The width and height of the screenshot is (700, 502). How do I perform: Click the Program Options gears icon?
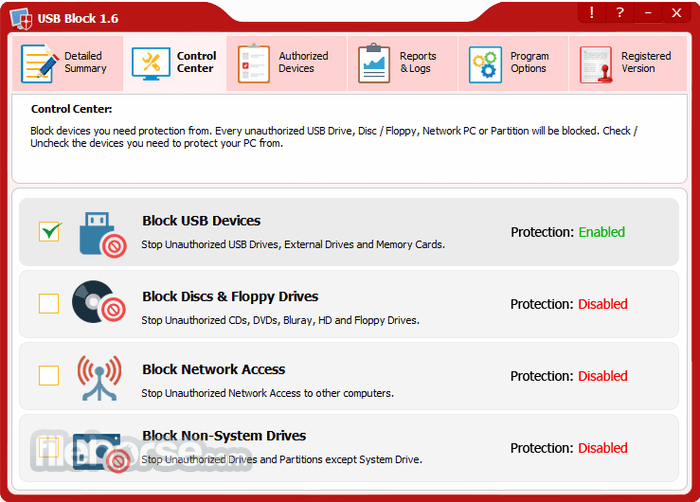pyautogui.click(x=485, y=64)
